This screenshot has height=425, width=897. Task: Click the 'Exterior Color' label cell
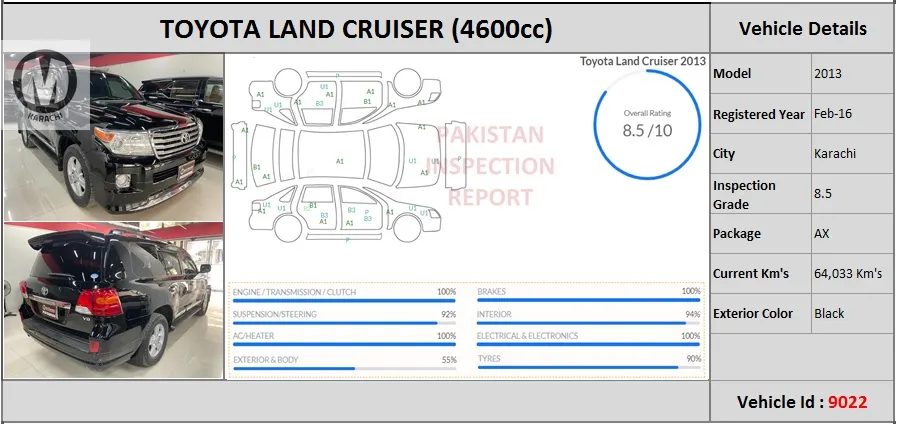[x=761, y=313]
